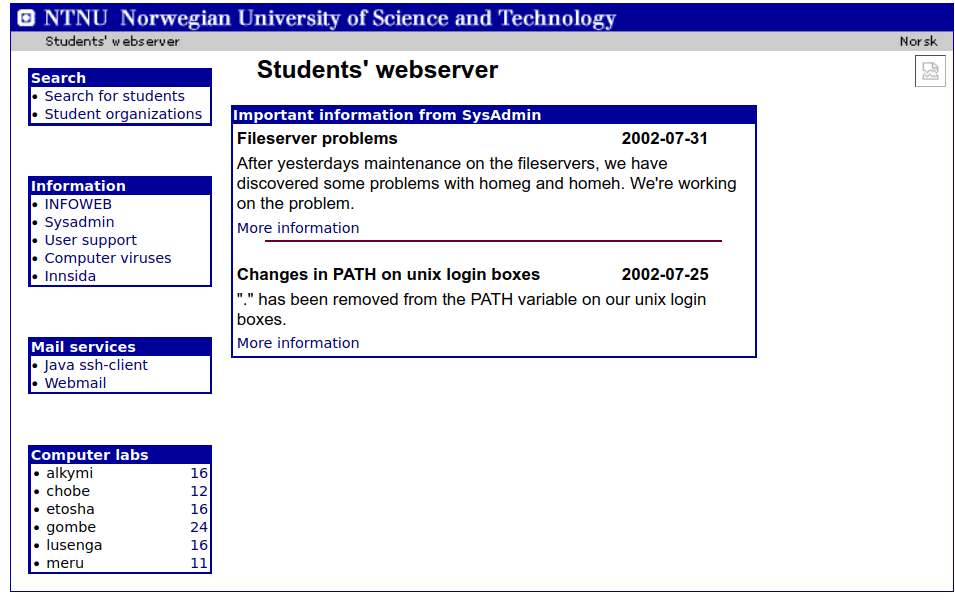Open Student organizations link
The height and width of the screenshot is (600, 955).
123,115
